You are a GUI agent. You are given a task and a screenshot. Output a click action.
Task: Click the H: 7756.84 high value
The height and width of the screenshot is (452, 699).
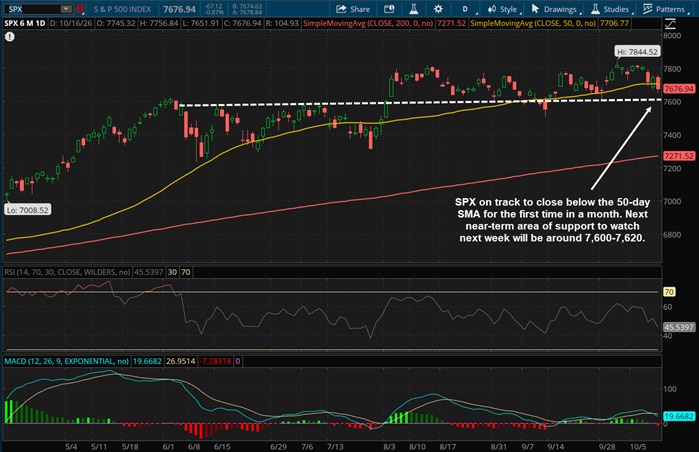click(159, 23)
